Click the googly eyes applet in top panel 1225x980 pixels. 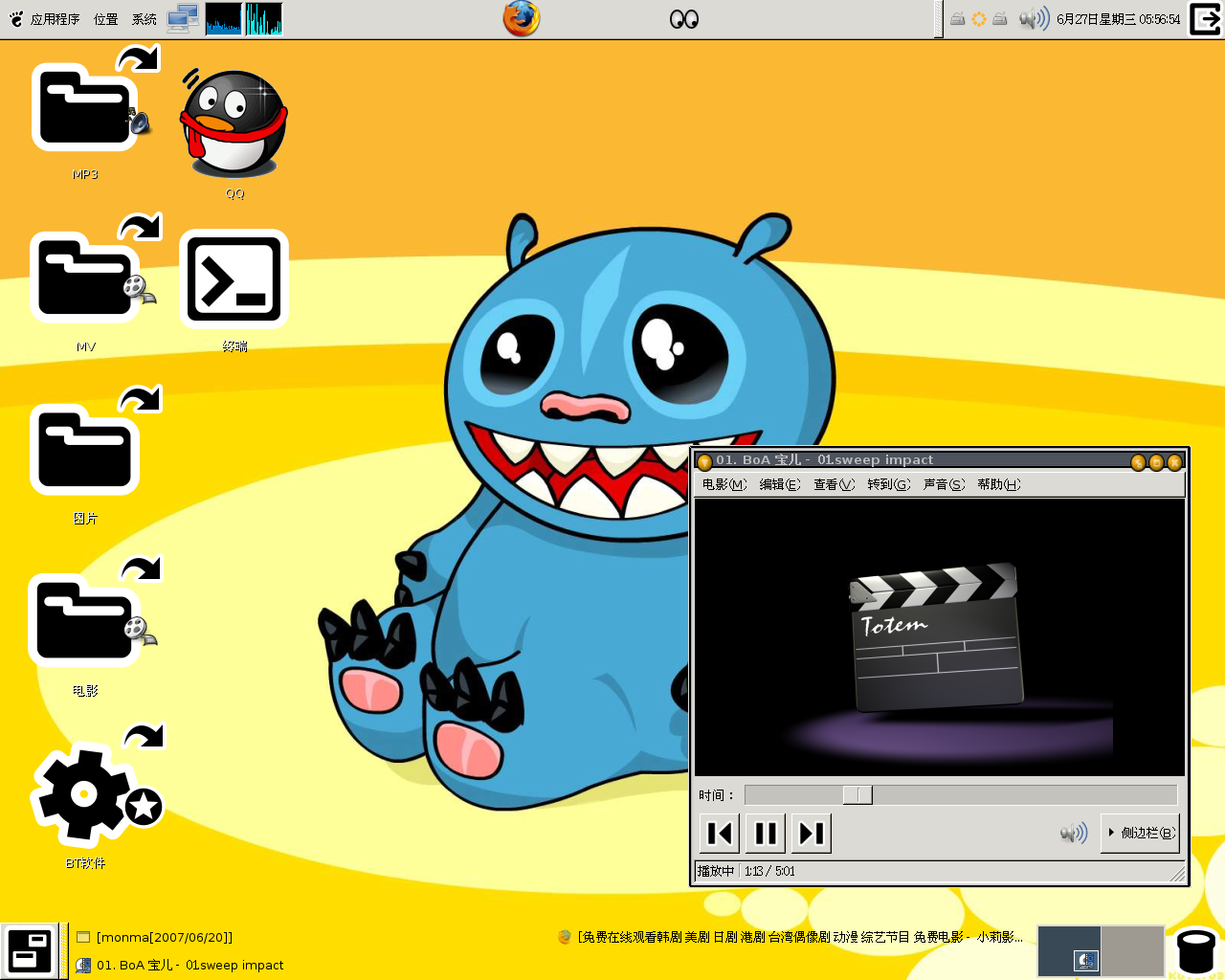[683, 19]
